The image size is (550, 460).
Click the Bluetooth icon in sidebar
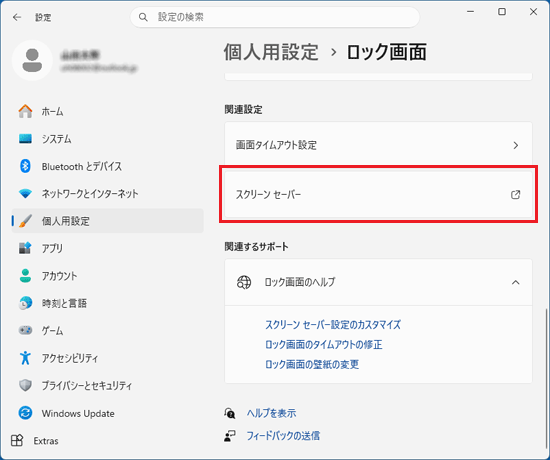[x=25, y=166]
